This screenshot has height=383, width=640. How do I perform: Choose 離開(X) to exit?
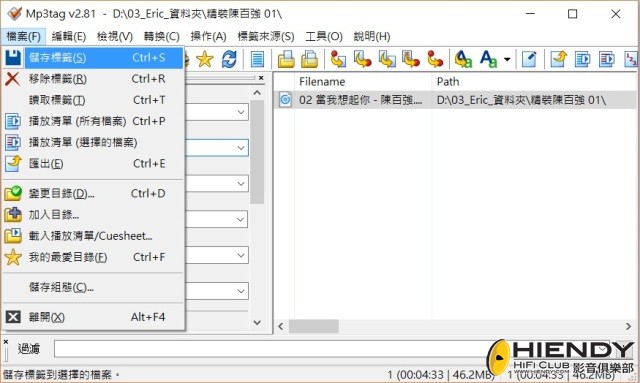tap(93, 317)
